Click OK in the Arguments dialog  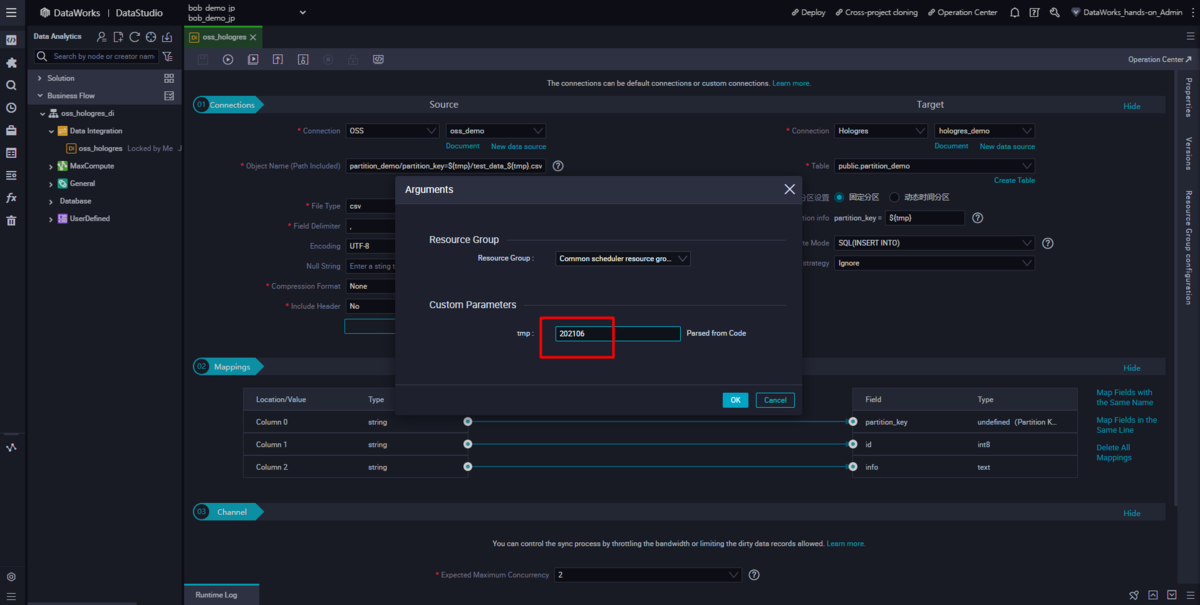click(x=735, y=400)
